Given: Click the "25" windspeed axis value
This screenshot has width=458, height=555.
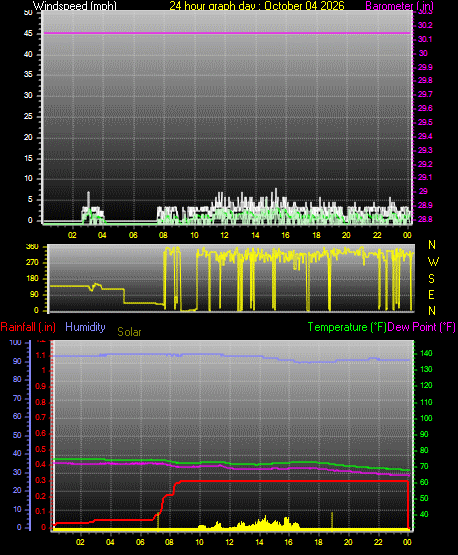Looking at the screenshot, I should coord(28,116).
